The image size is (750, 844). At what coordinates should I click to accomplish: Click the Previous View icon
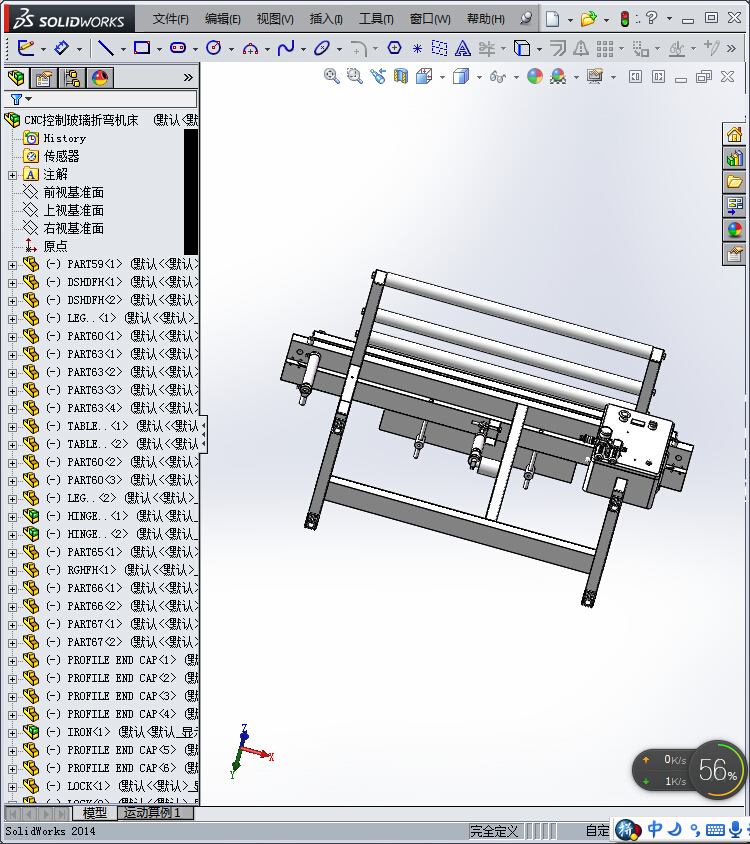click(378, 76)
